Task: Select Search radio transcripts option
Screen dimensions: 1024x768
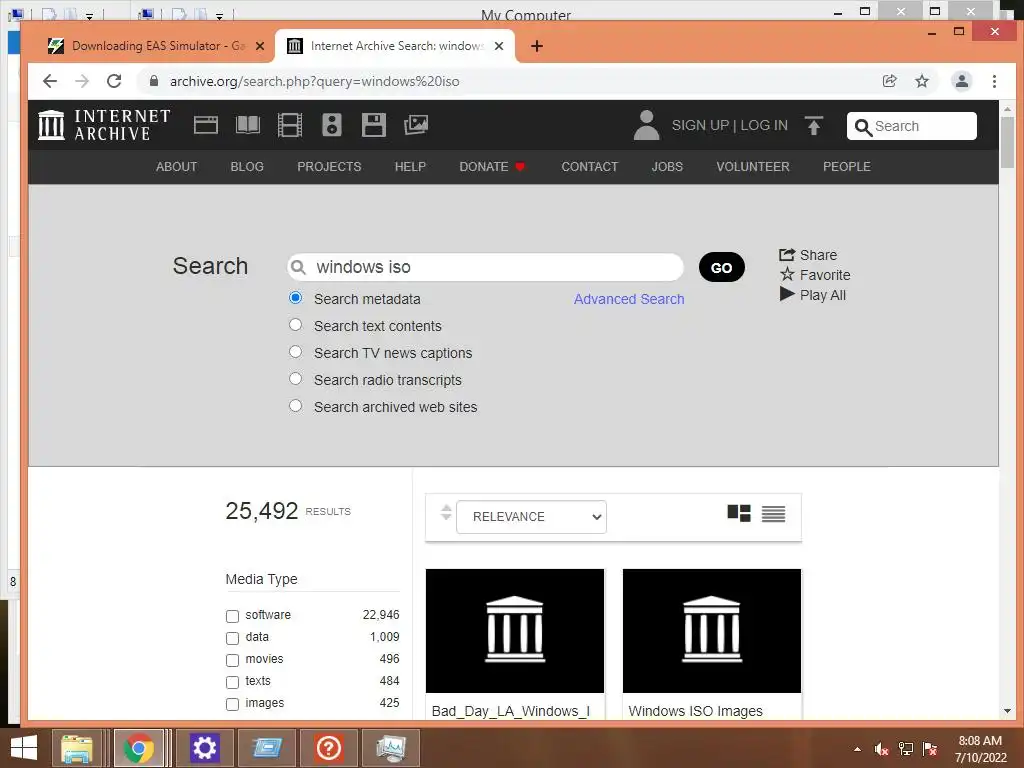Action: pos(296,379)
